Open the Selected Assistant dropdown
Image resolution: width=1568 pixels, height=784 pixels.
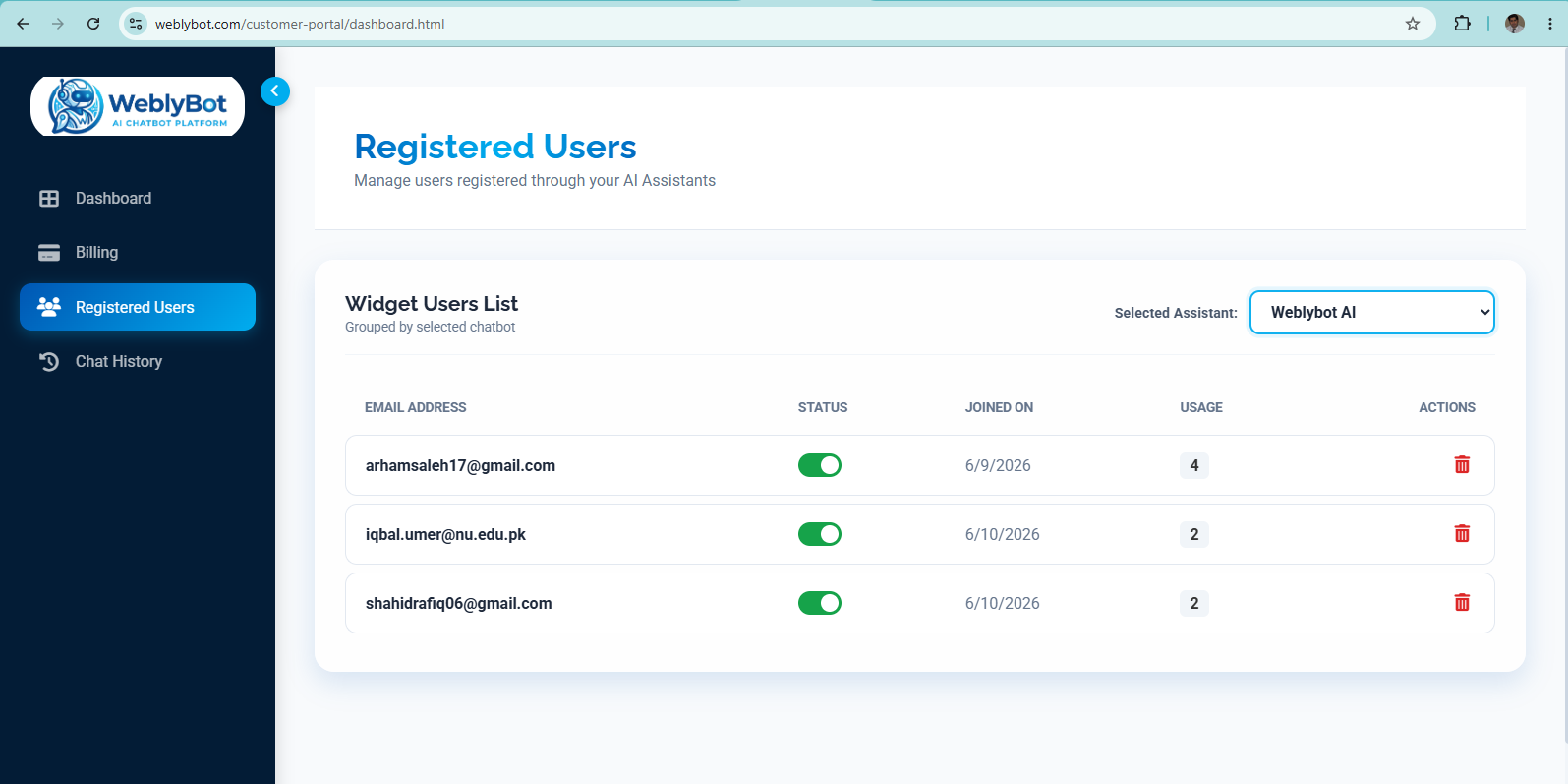tap(1372, 312)
